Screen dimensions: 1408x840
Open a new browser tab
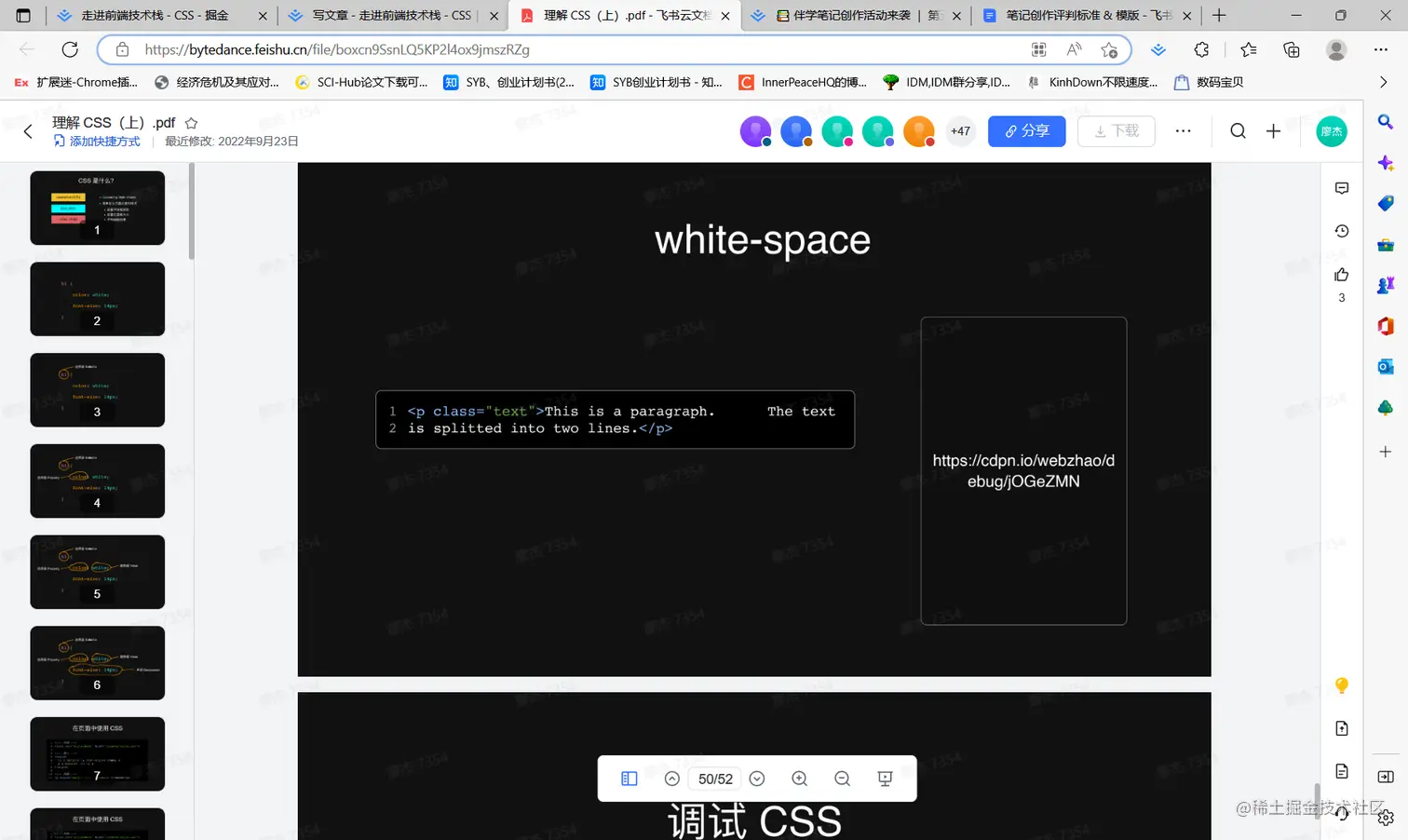click(1219, 15)
